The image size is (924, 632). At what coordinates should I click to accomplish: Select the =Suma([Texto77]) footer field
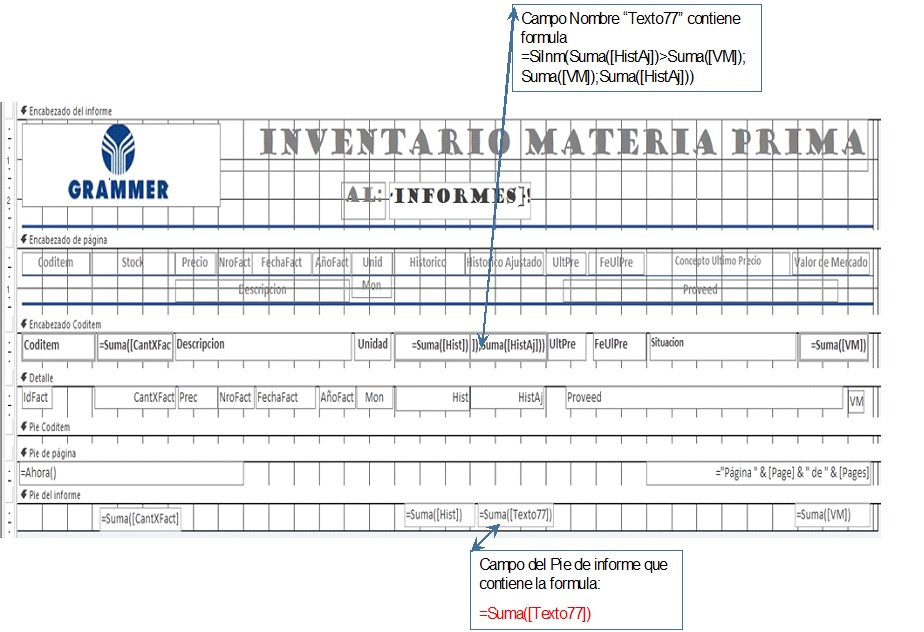pyautogui.click(x=516, y=515)
